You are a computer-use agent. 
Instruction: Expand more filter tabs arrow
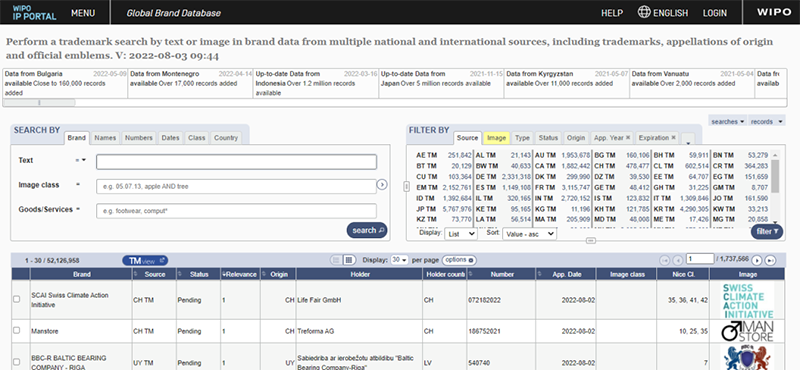(x=687, y=139)
